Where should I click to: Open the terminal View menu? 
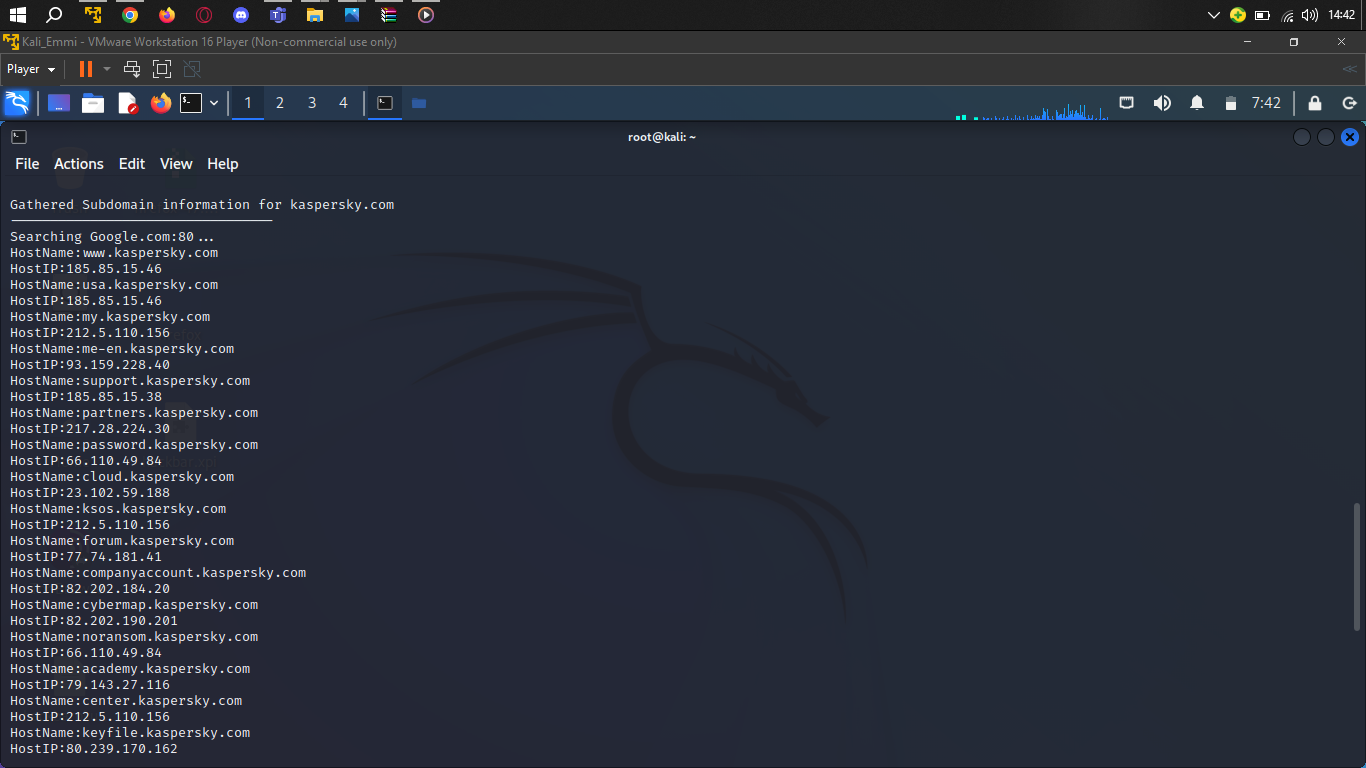coord(176,164)
